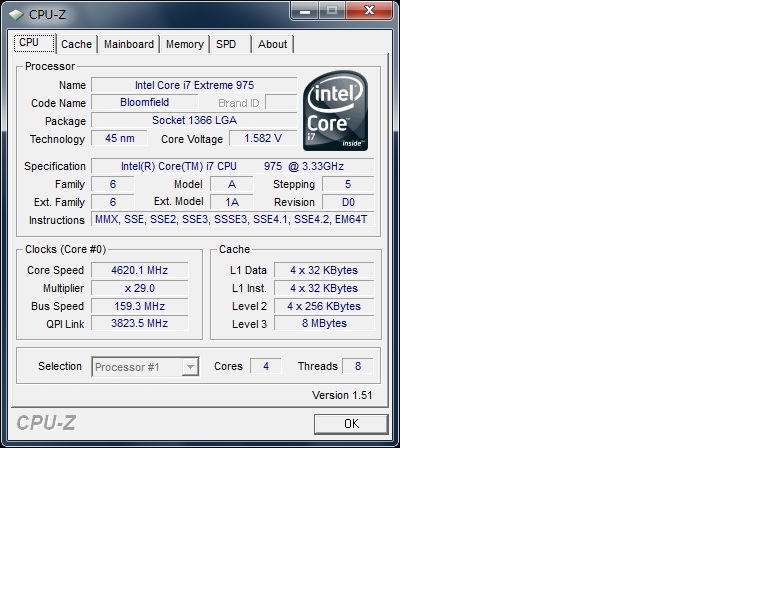Go to the SPD tab

tap(226, 44)
